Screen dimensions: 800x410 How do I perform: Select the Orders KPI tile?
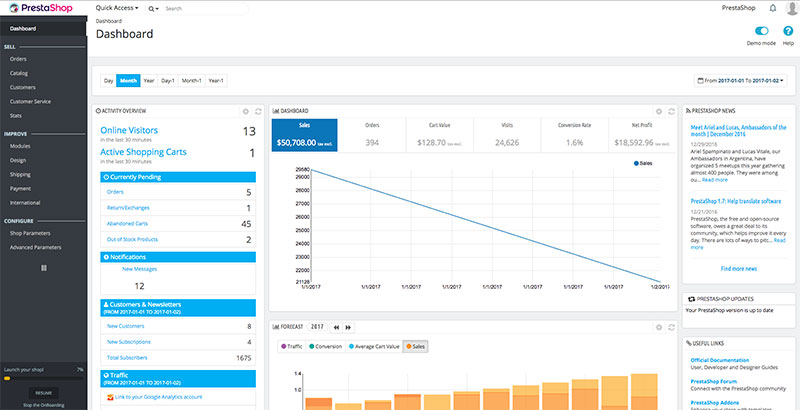372,135
